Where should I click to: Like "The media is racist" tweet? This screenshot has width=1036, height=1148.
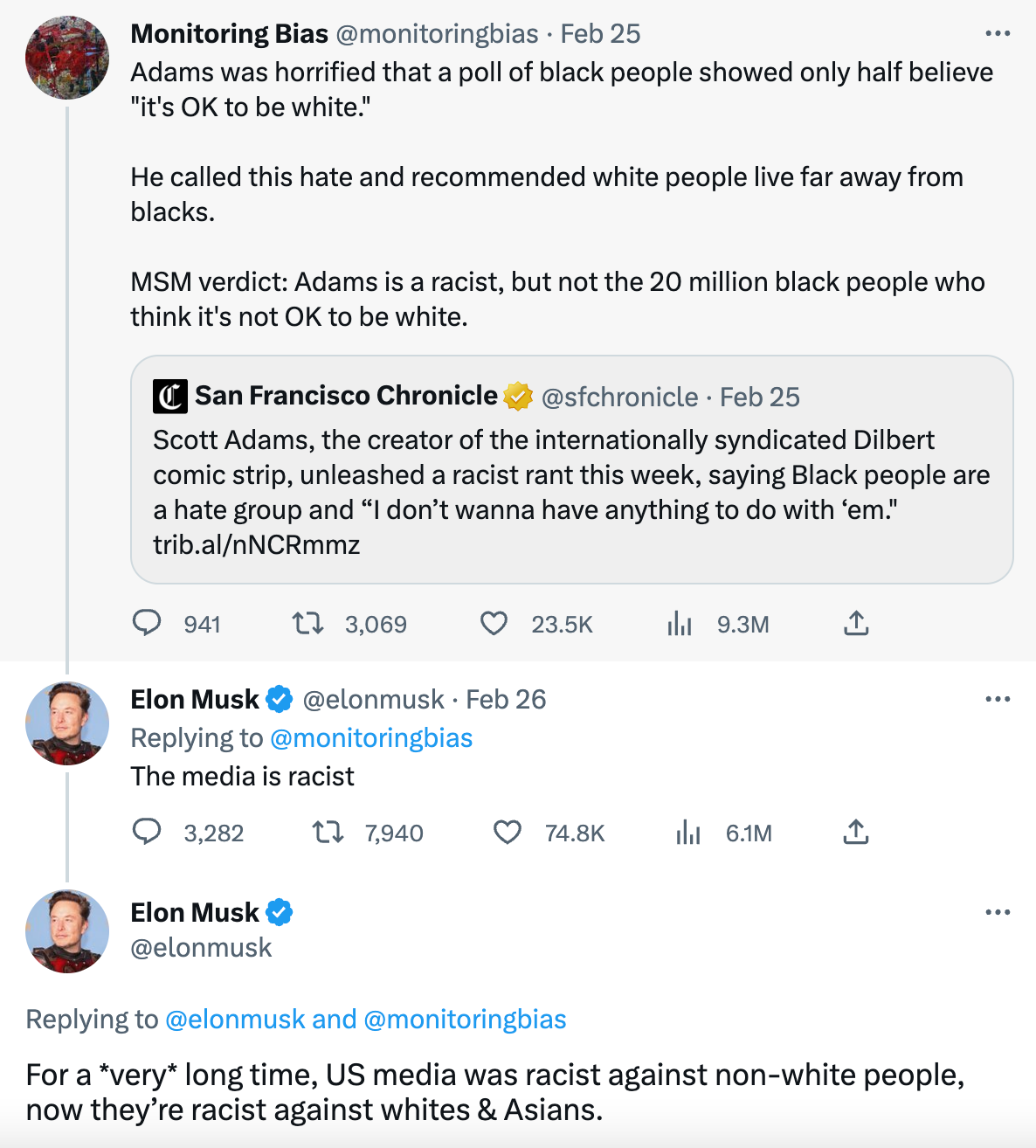coord(508,832)
